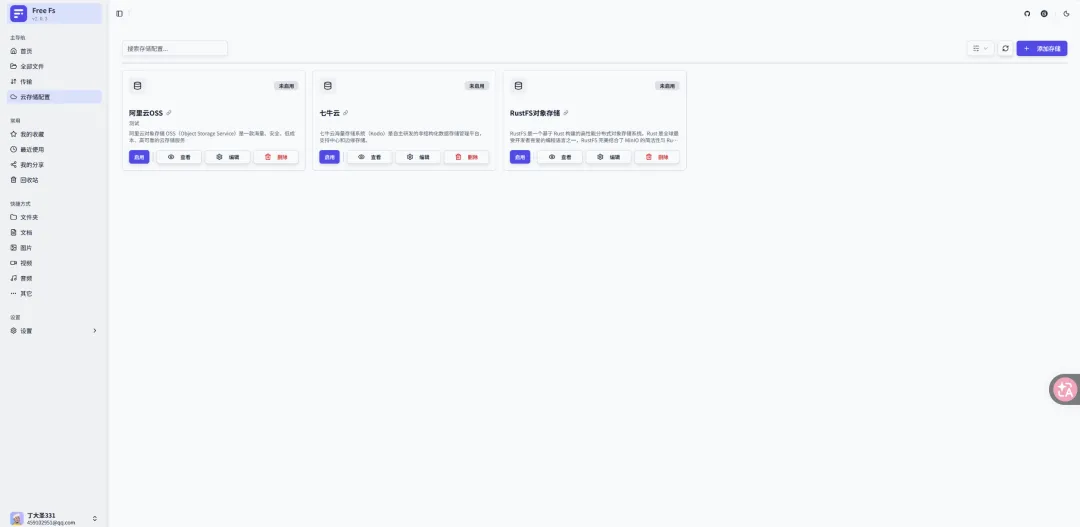Click 未启用 badge on RustFS对象存储 card

(667, 86)
